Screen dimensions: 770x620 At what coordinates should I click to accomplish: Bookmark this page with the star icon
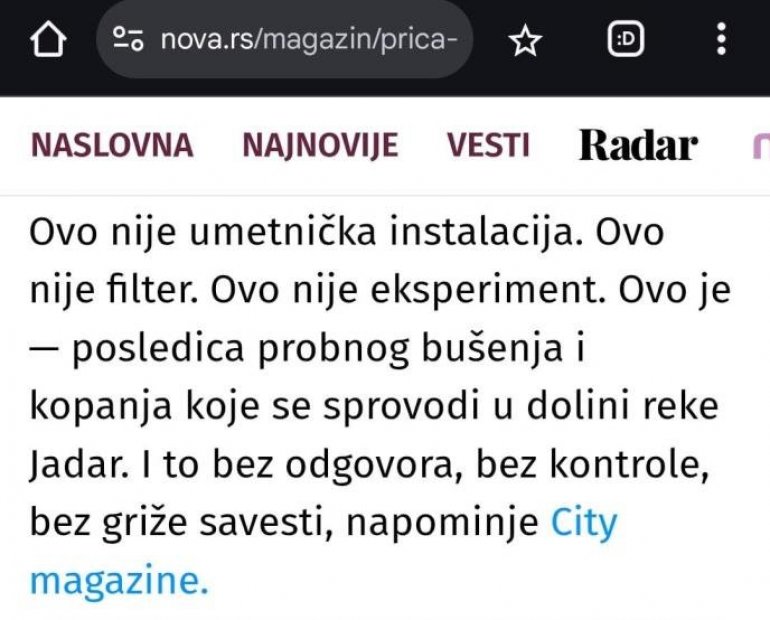(525, 40)
